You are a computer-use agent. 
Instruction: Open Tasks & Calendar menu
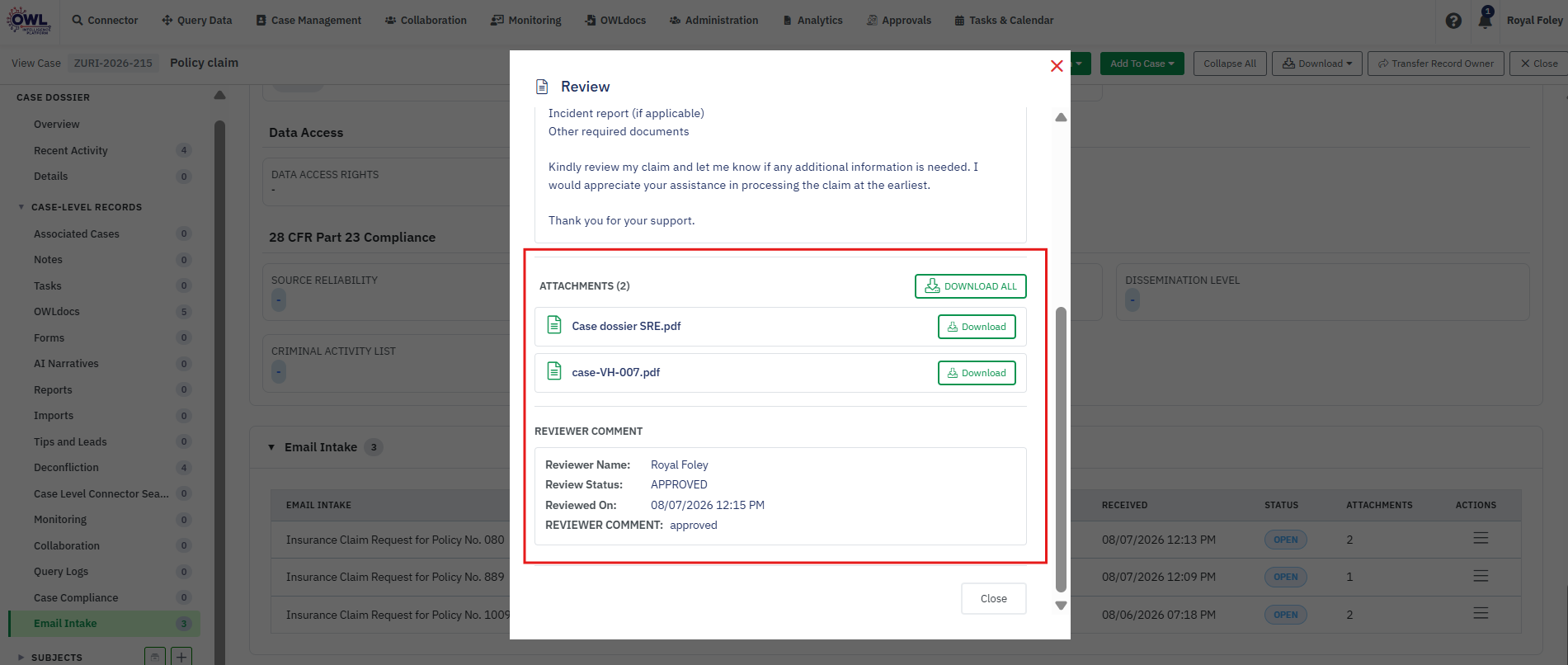pyautogui.click(x=1004, y=21)
